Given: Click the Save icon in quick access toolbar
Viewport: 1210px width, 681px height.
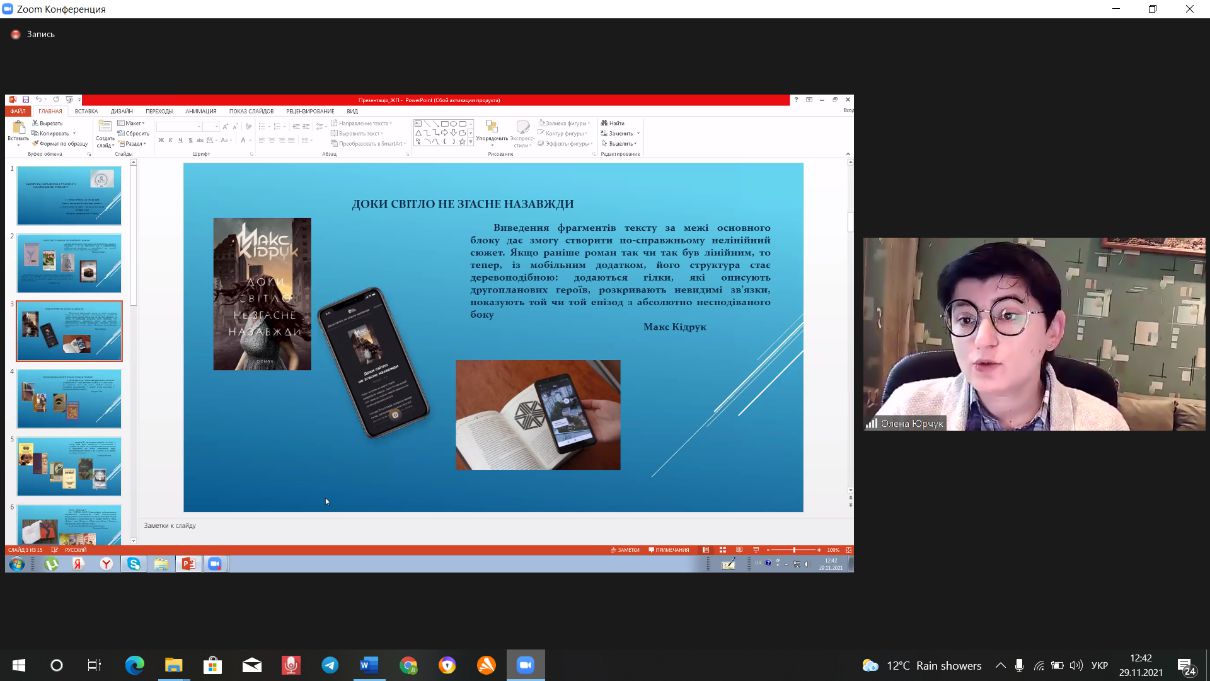Looking at the screenshot, I should (x=25, y=100).
